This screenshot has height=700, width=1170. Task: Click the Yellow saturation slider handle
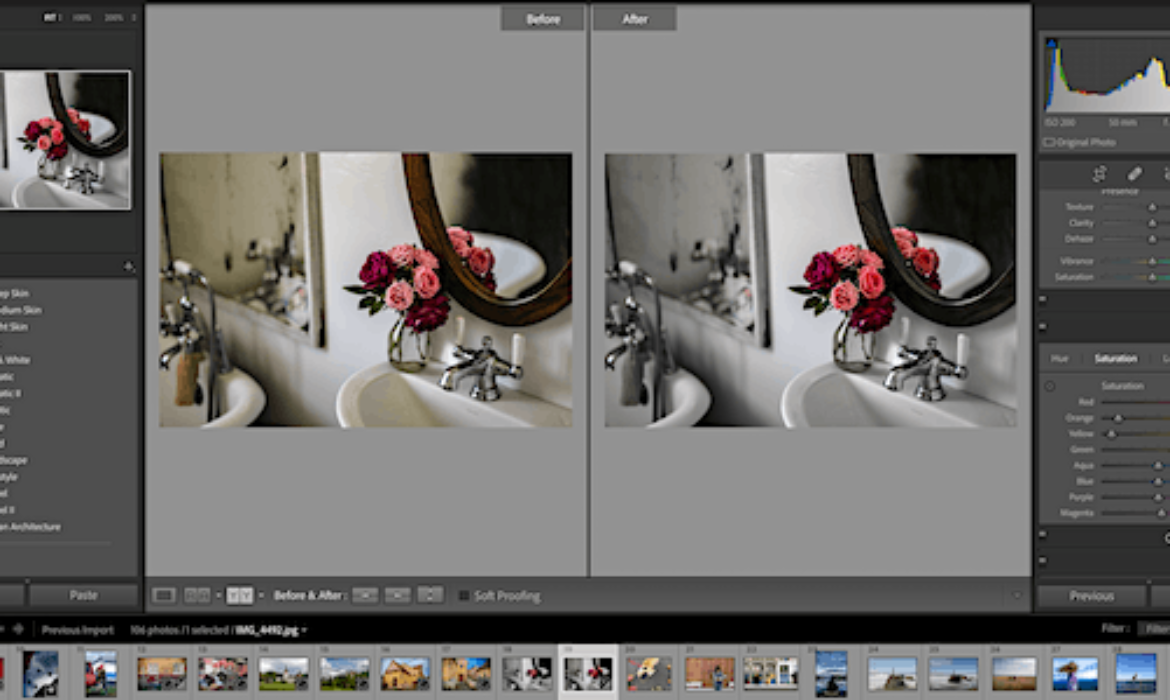1112,434
